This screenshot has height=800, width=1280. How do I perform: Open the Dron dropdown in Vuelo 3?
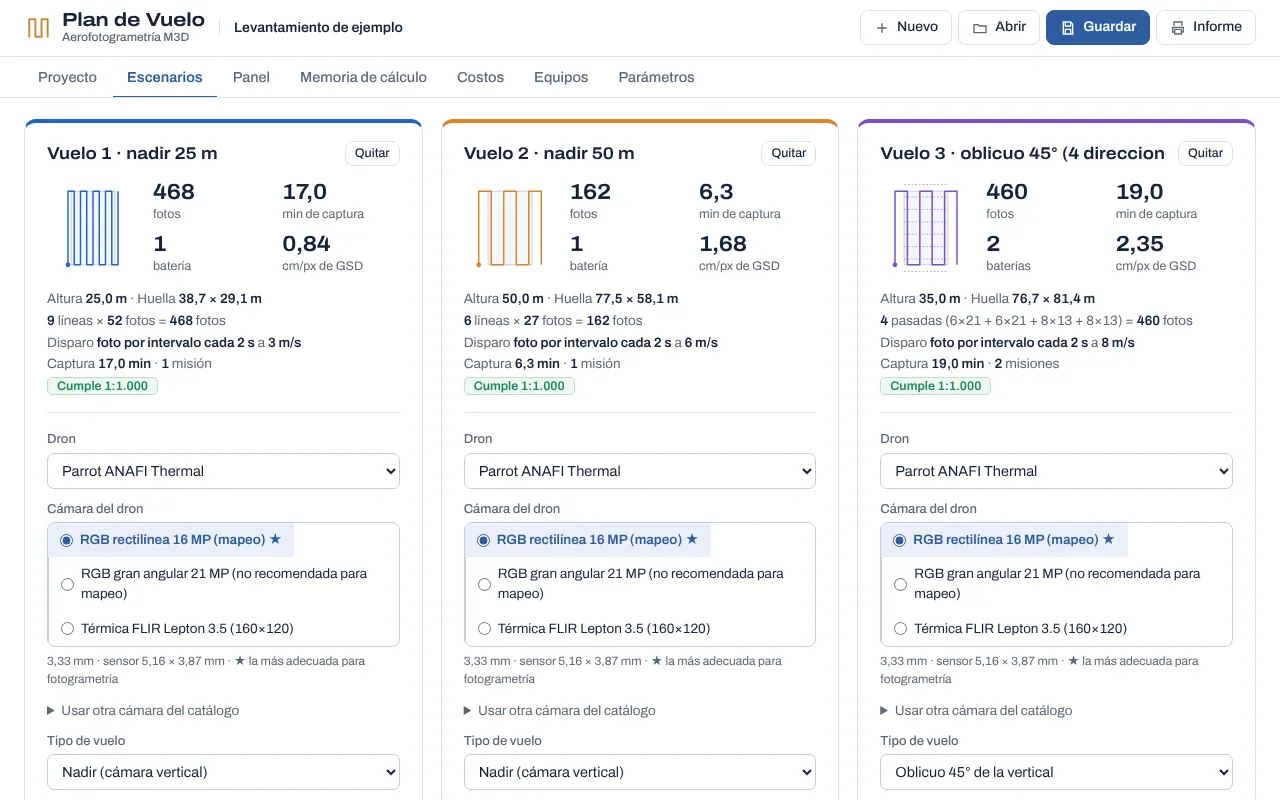click(1056, 471)
